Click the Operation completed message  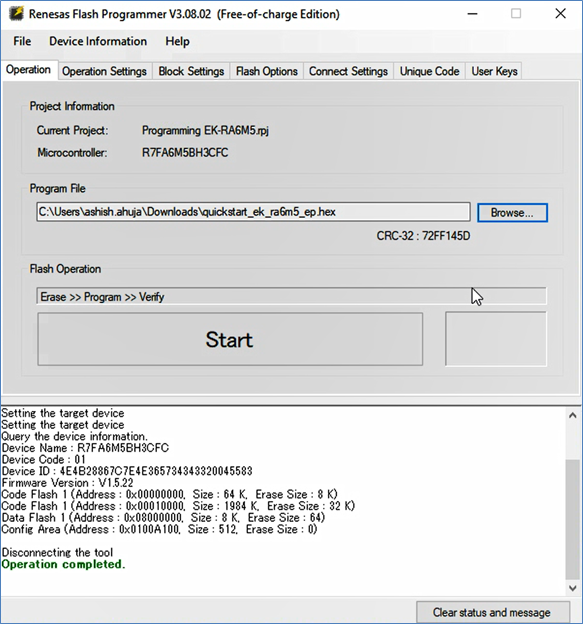[x=63, y=564]
